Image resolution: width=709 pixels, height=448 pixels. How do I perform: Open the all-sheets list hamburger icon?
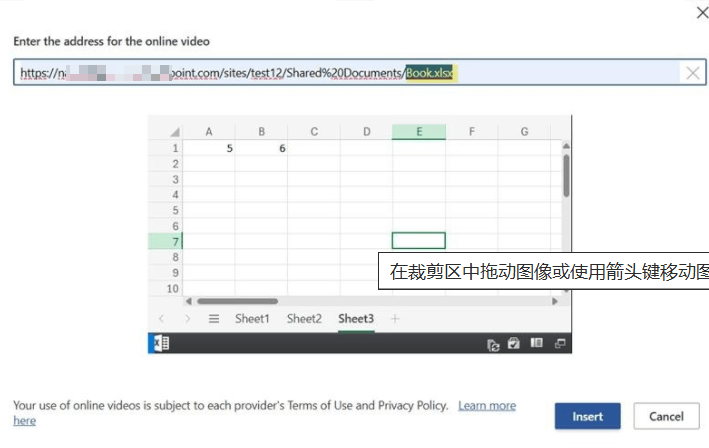pyautogui.click(x=214, y=319)
